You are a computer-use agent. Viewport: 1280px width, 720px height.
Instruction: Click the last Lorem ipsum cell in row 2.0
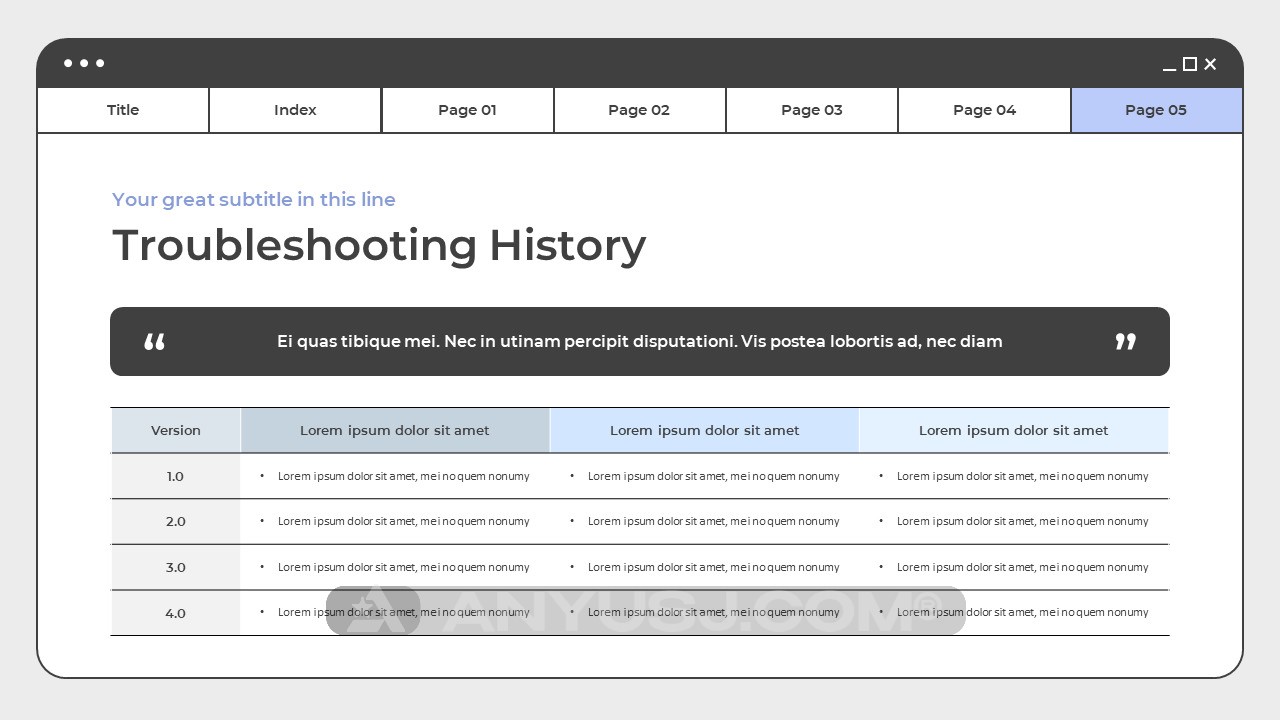(1013, 521)
